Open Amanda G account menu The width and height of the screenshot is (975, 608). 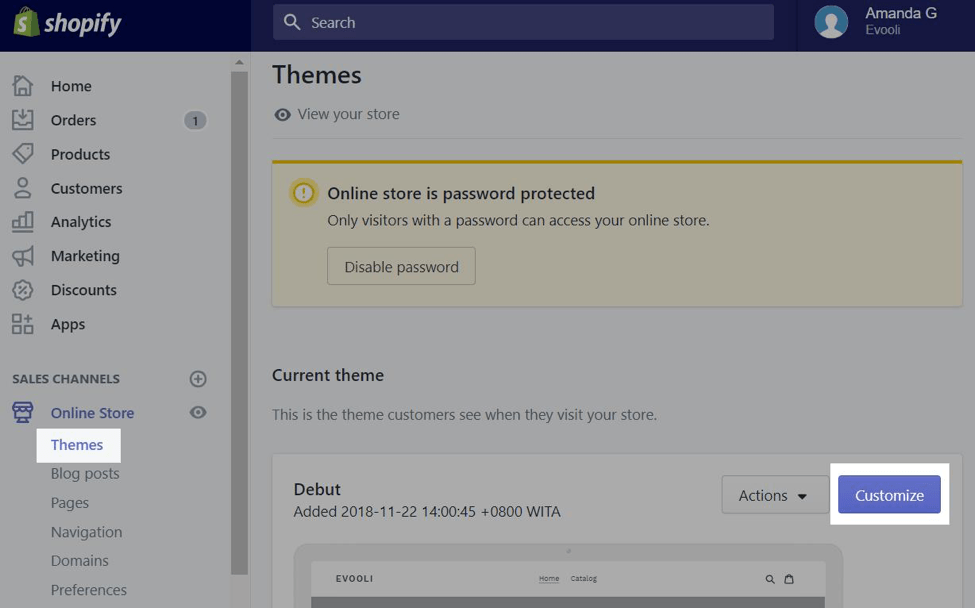point(880,22)
